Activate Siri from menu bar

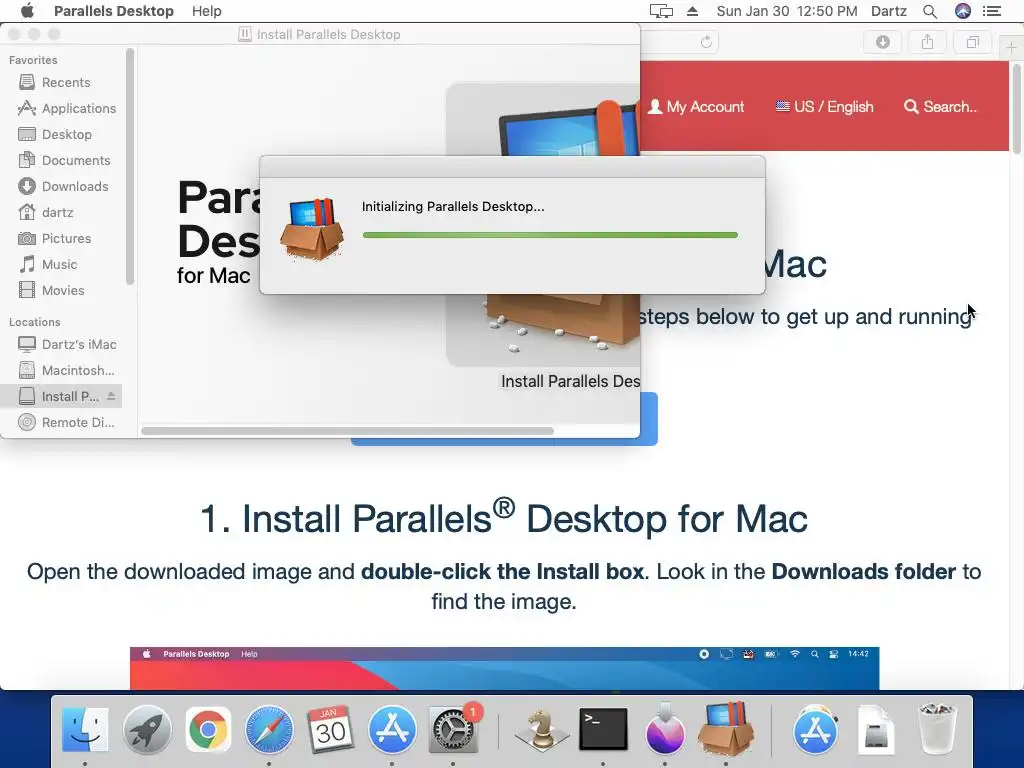point(963,11)
